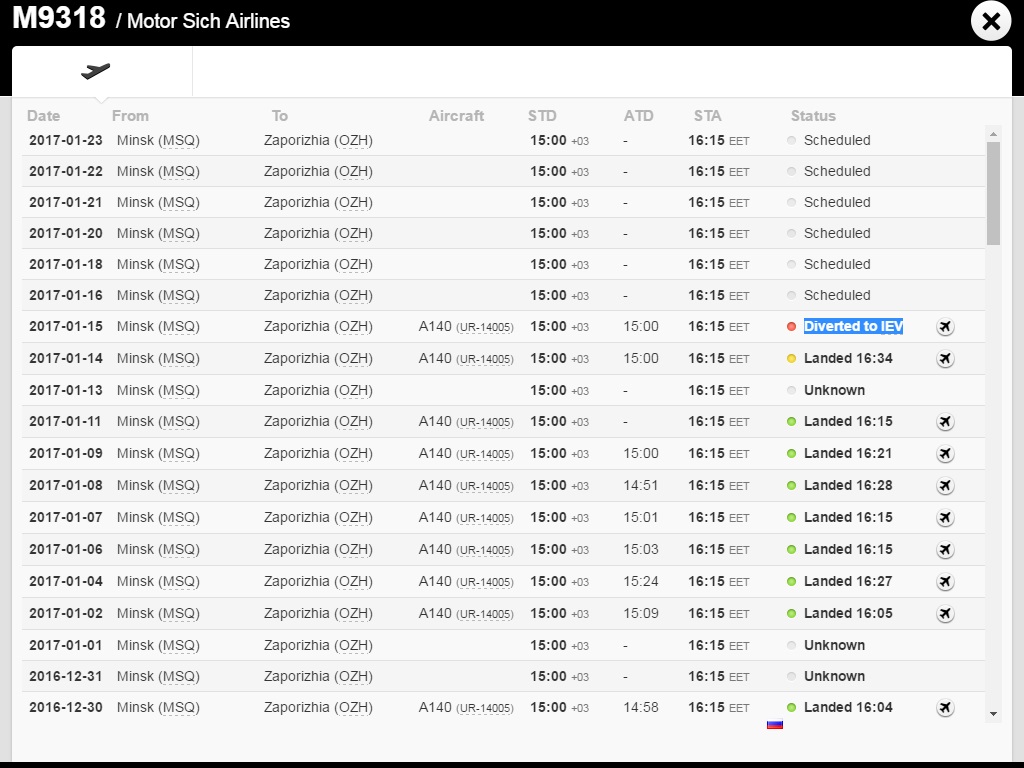The image size is (1024, 768).
Task: Click the Status column header
Action: [813, 116]
